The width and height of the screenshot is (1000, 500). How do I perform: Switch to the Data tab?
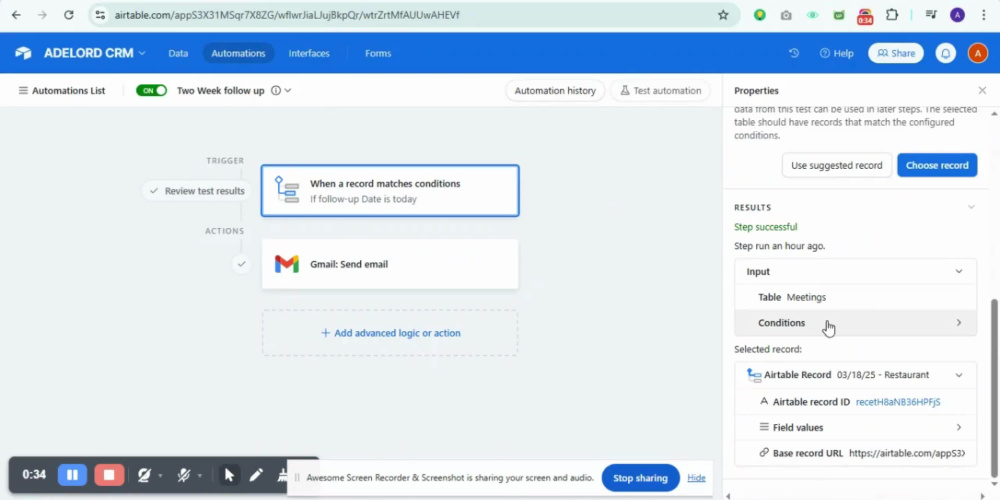tap(178, 53)
